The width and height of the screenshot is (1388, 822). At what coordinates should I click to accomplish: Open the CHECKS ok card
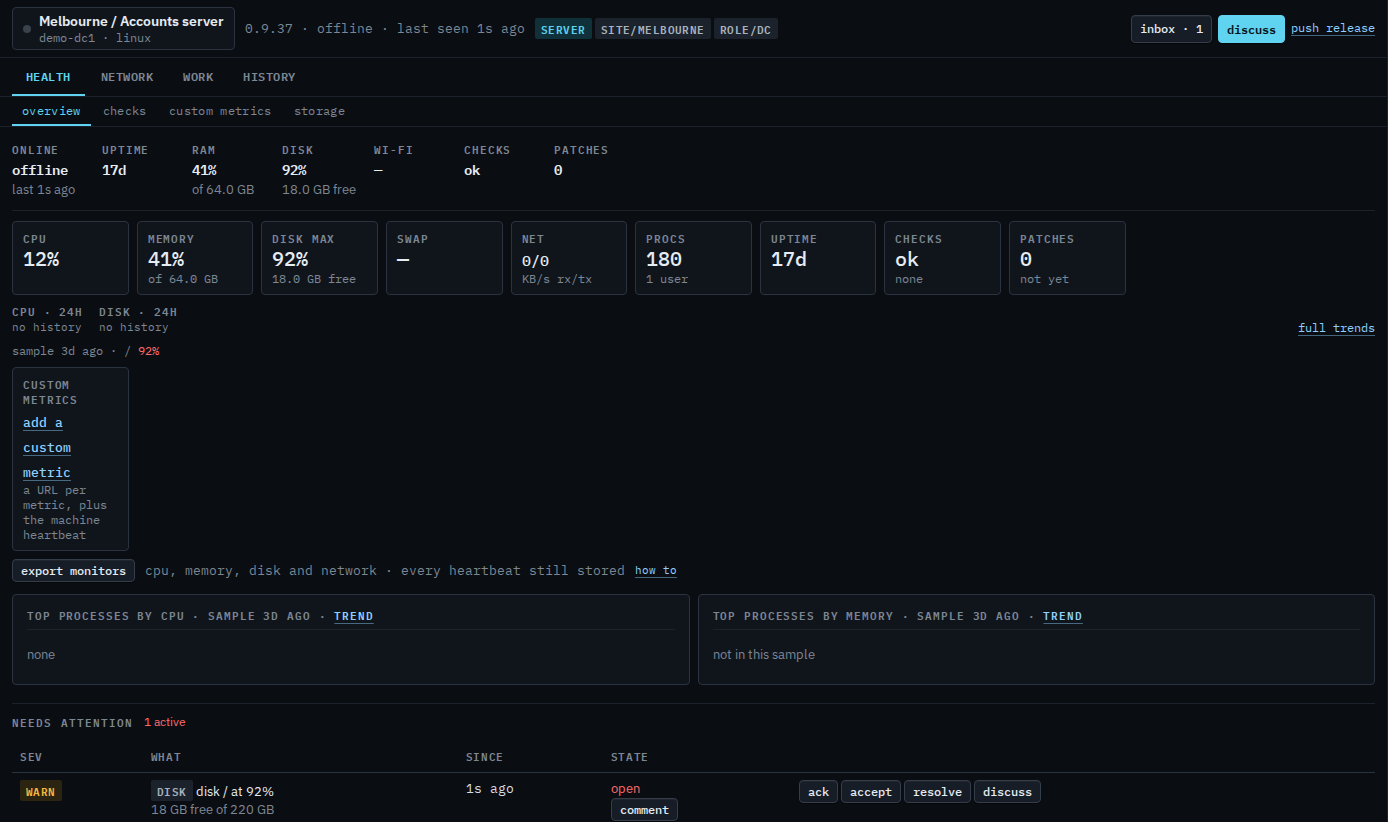click(x=942, y=258)
